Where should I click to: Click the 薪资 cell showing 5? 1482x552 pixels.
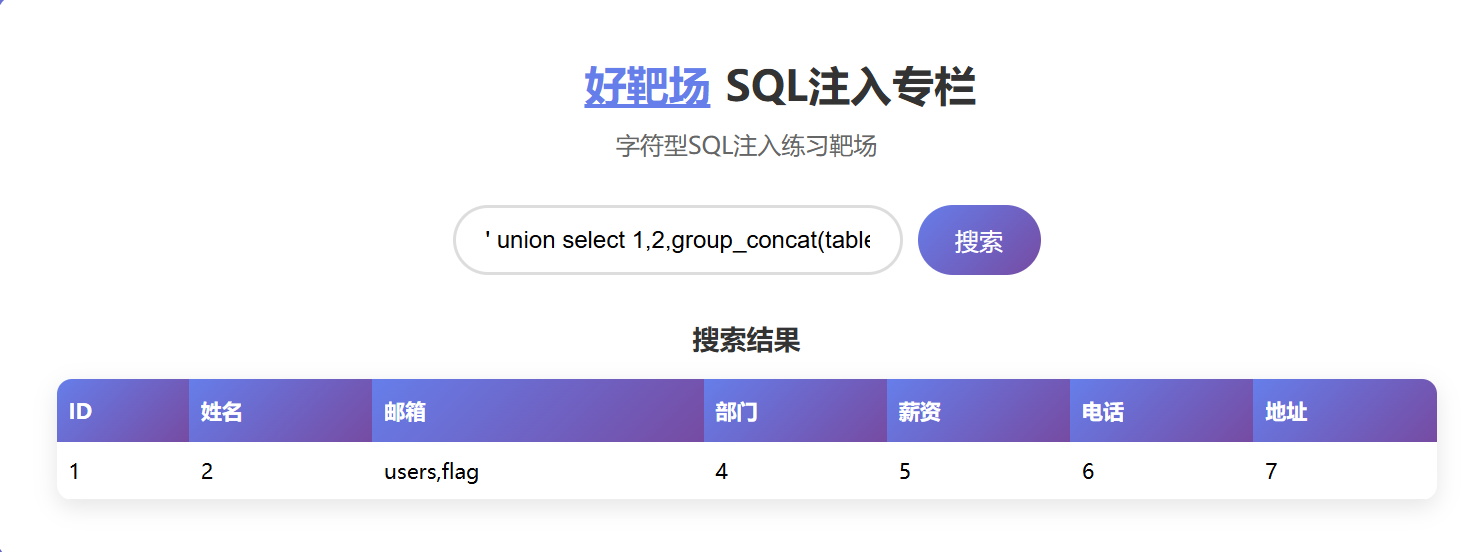point(978,471)
